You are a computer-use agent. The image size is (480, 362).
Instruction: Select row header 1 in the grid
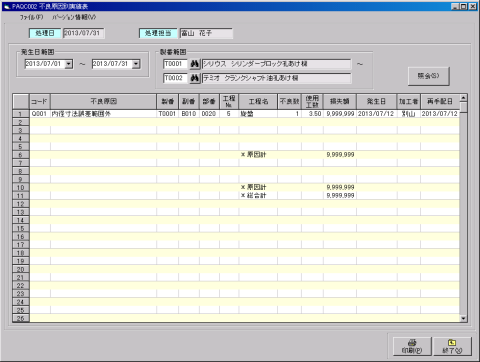tap(21, 114)
